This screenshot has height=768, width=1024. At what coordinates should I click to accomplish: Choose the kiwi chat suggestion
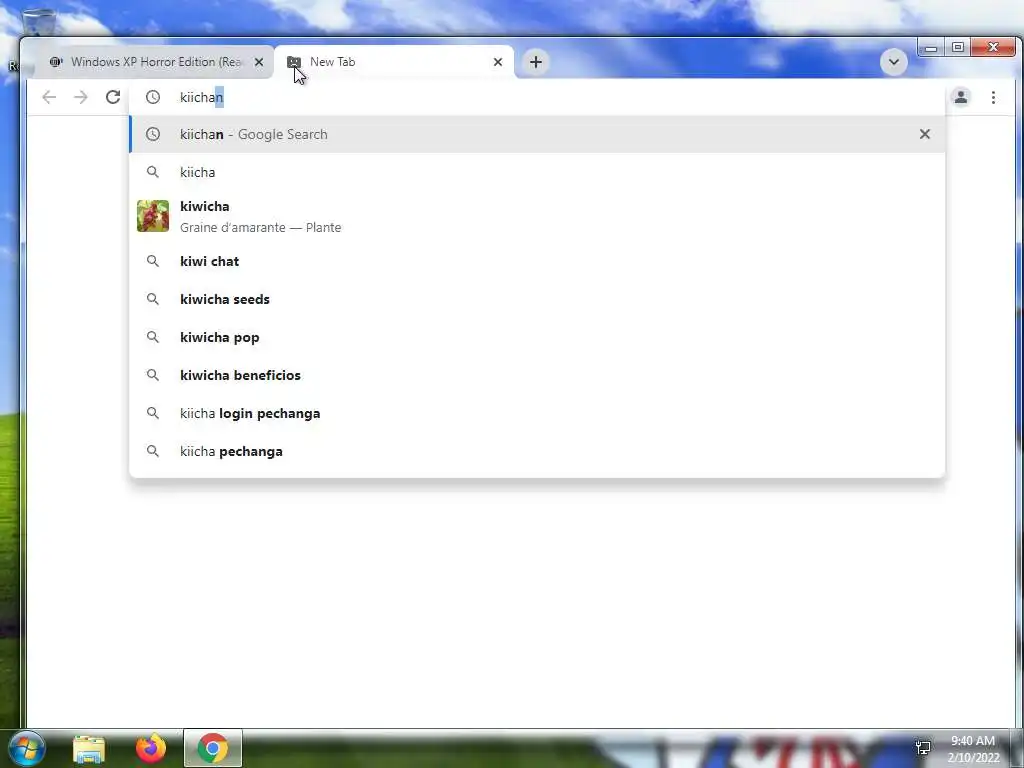(537, 261)
